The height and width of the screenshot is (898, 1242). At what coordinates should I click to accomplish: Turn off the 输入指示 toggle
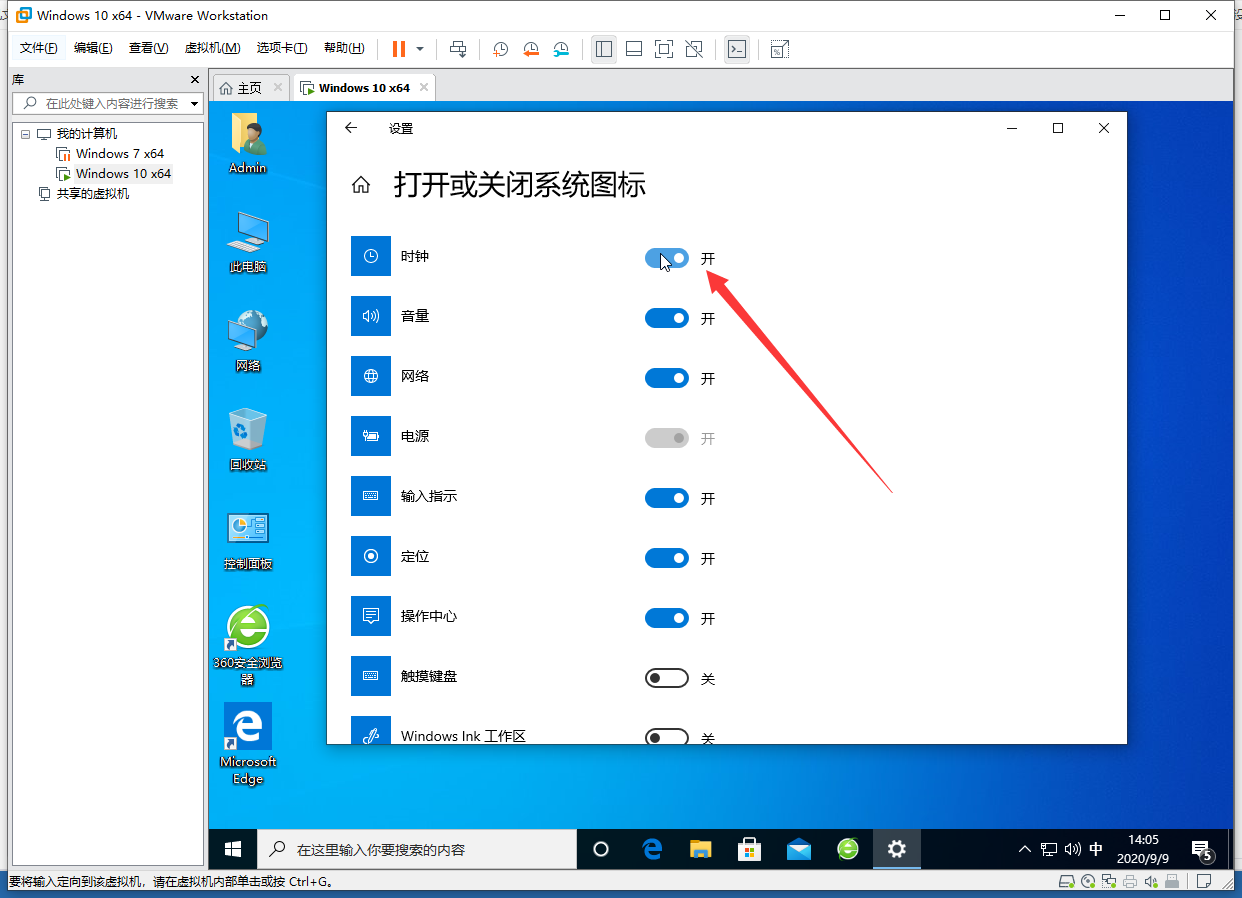tap(667, 498)
